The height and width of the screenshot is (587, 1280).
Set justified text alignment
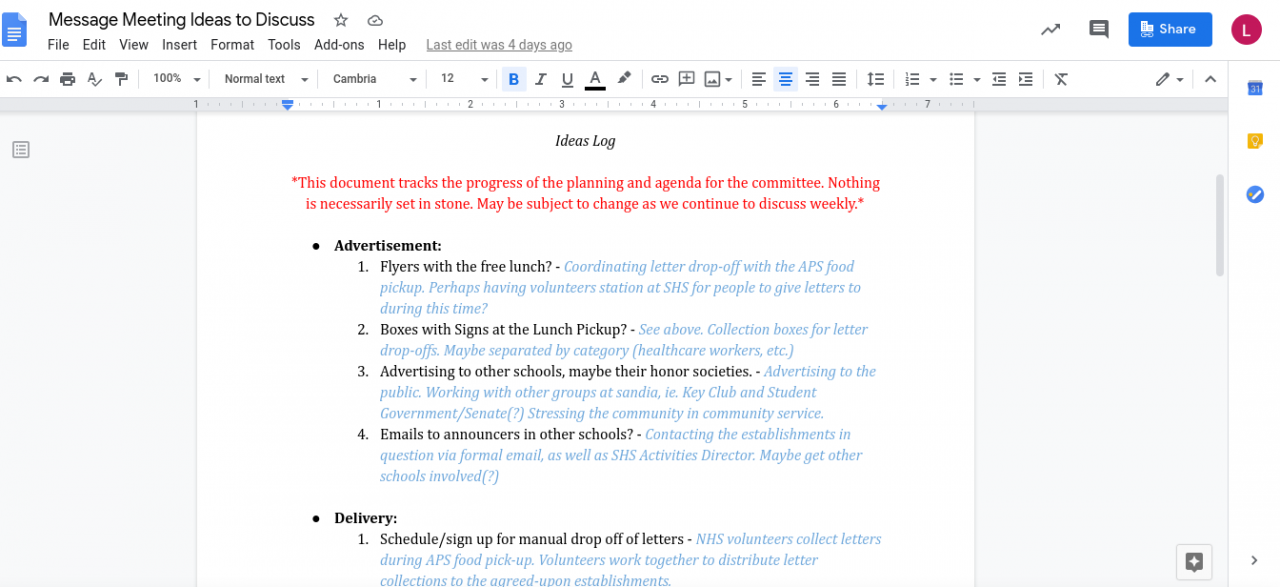click(x=839, y=79)
